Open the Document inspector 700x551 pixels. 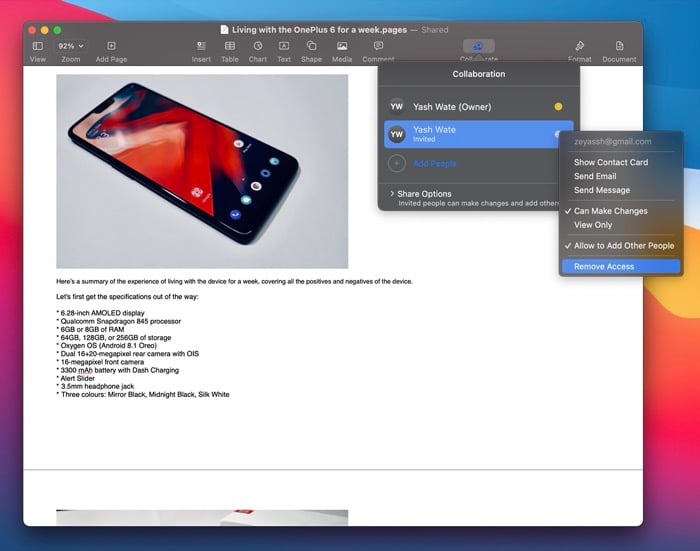point(619,46)
